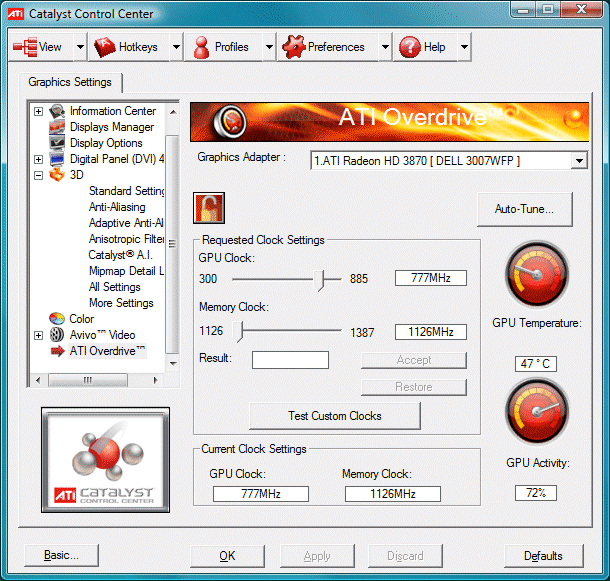Click the Auto-Tune button
Image resolution: width=610 pixels, height=581 pixels.
point(524,209)
